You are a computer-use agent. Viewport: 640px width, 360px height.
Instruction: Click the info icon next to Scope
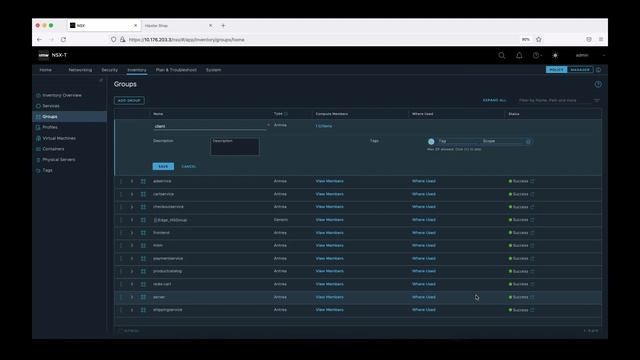528,141
